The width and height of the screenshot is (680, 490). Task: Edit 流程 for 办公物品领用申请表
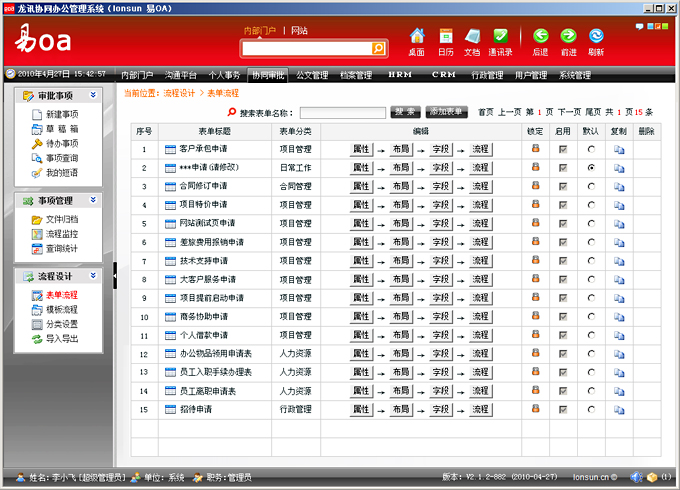(x=481, y=354)
